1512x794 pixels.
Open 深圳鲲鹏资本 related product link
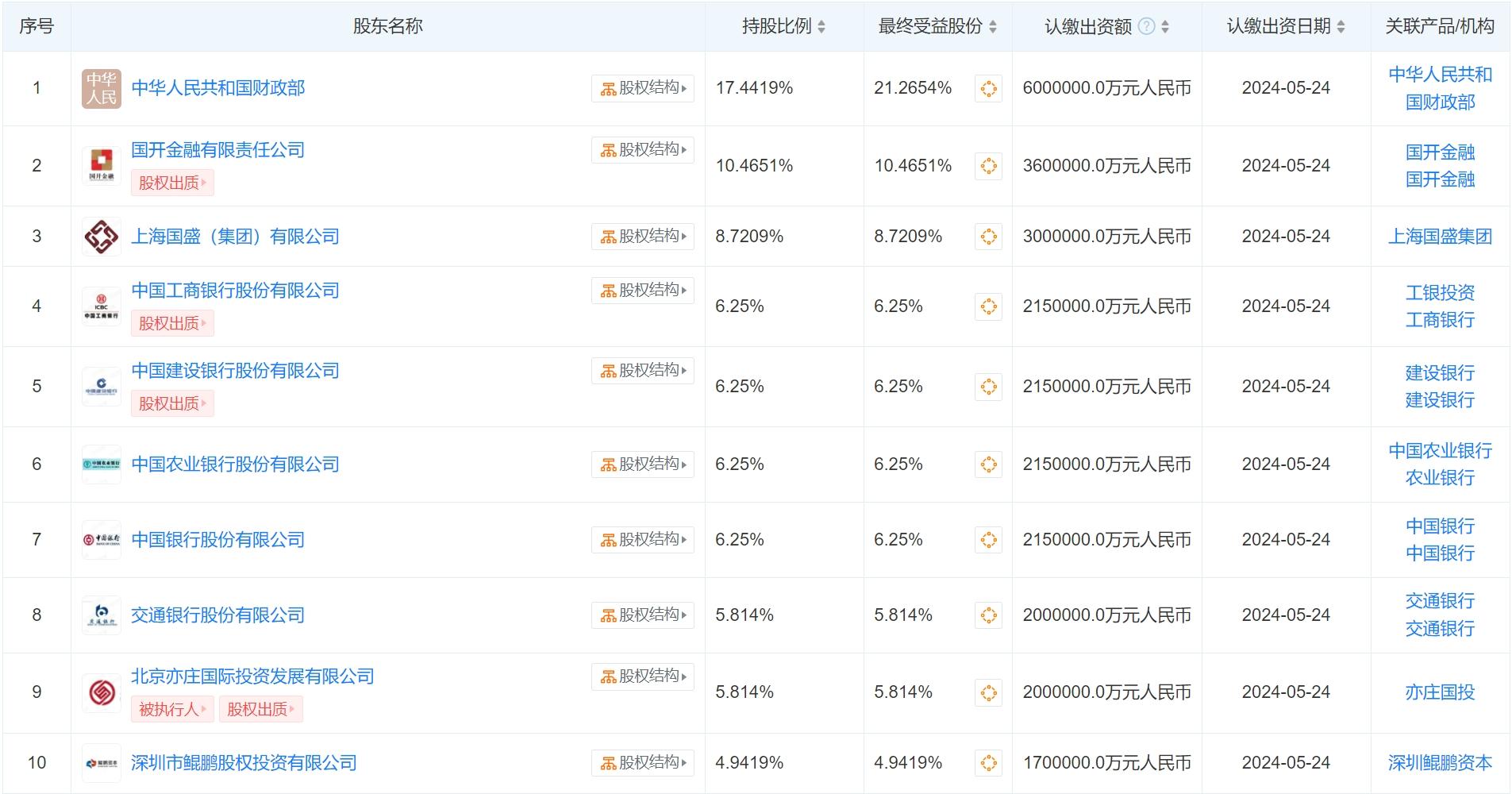pyautogui.click(x=1440, y=763)
